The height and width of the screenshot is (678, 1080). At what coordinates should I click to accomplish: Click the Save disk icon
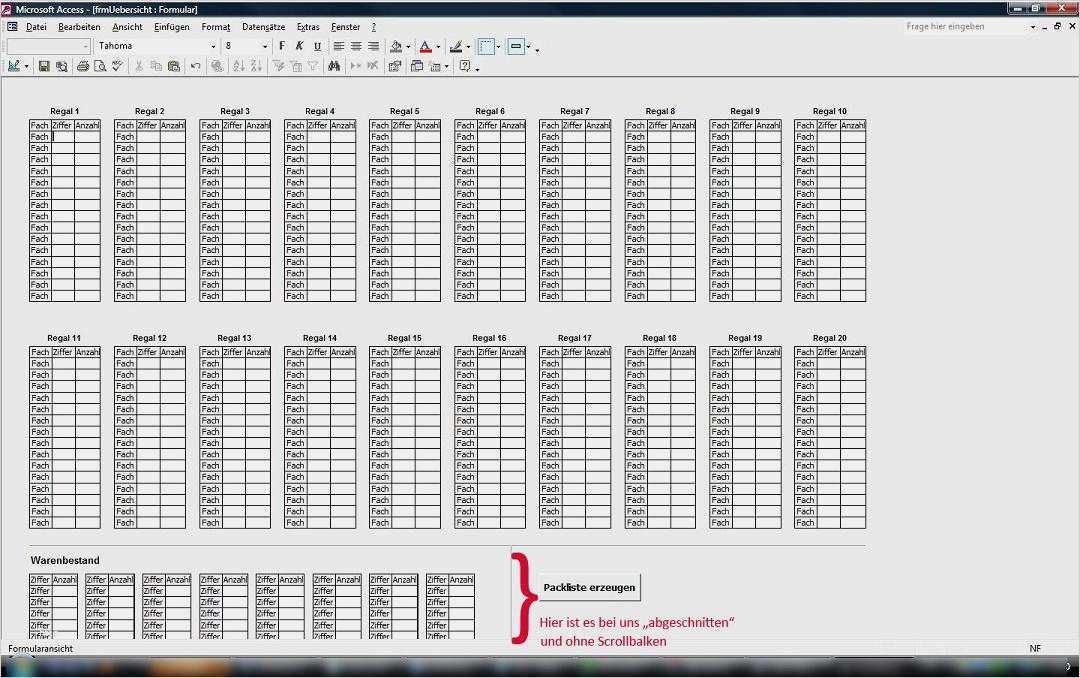pos(44,66)
